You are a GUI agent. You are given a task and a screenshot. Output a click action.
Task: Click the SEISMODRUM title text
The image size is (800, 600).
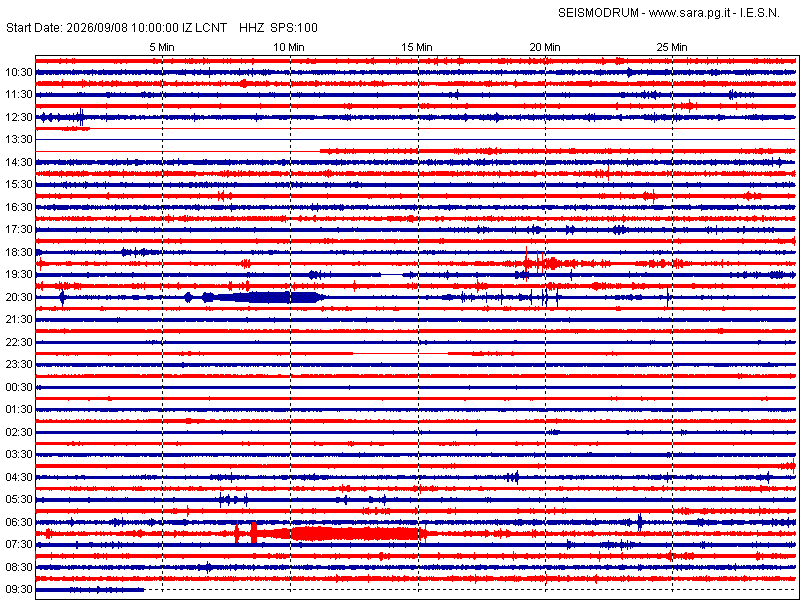pyautogui.click(x=598, y=14)
